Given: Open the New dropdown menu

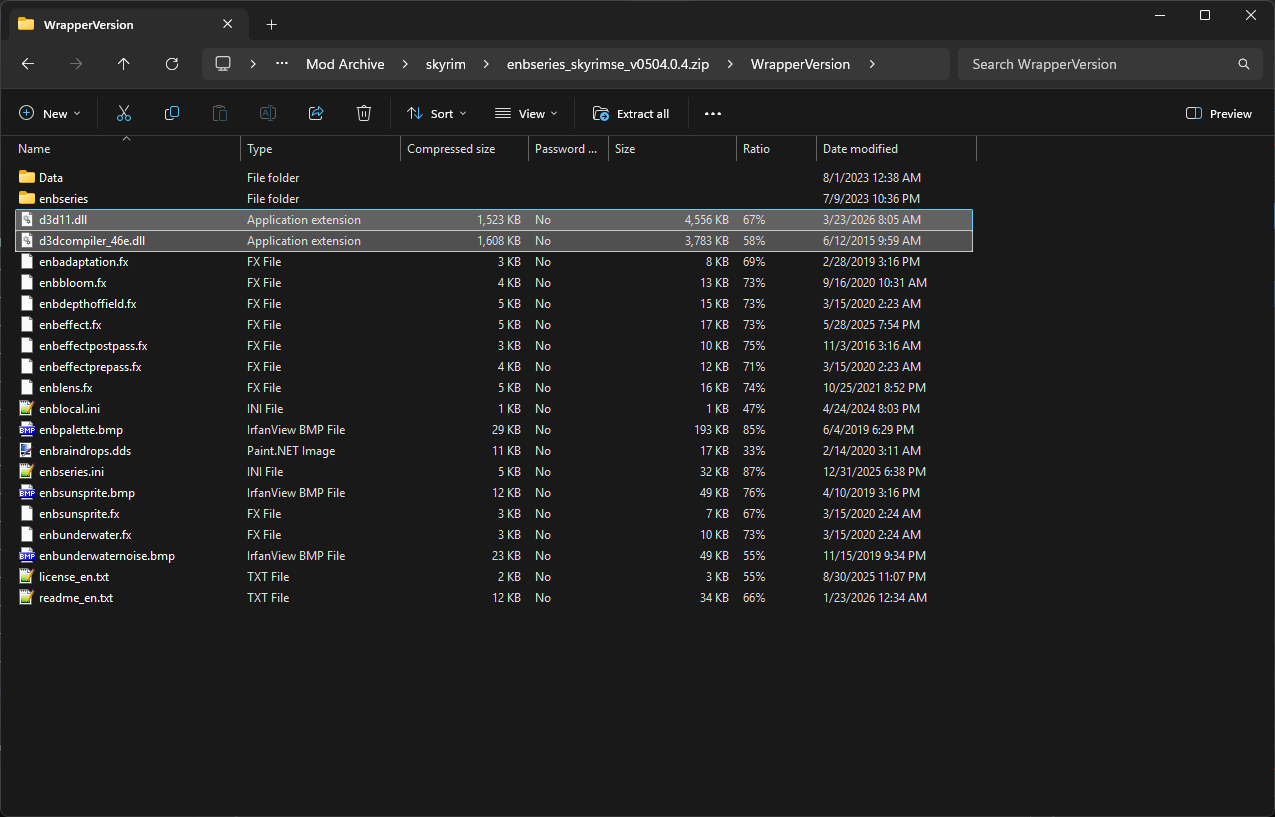Looking at the screenshot, I should [50, 114].
